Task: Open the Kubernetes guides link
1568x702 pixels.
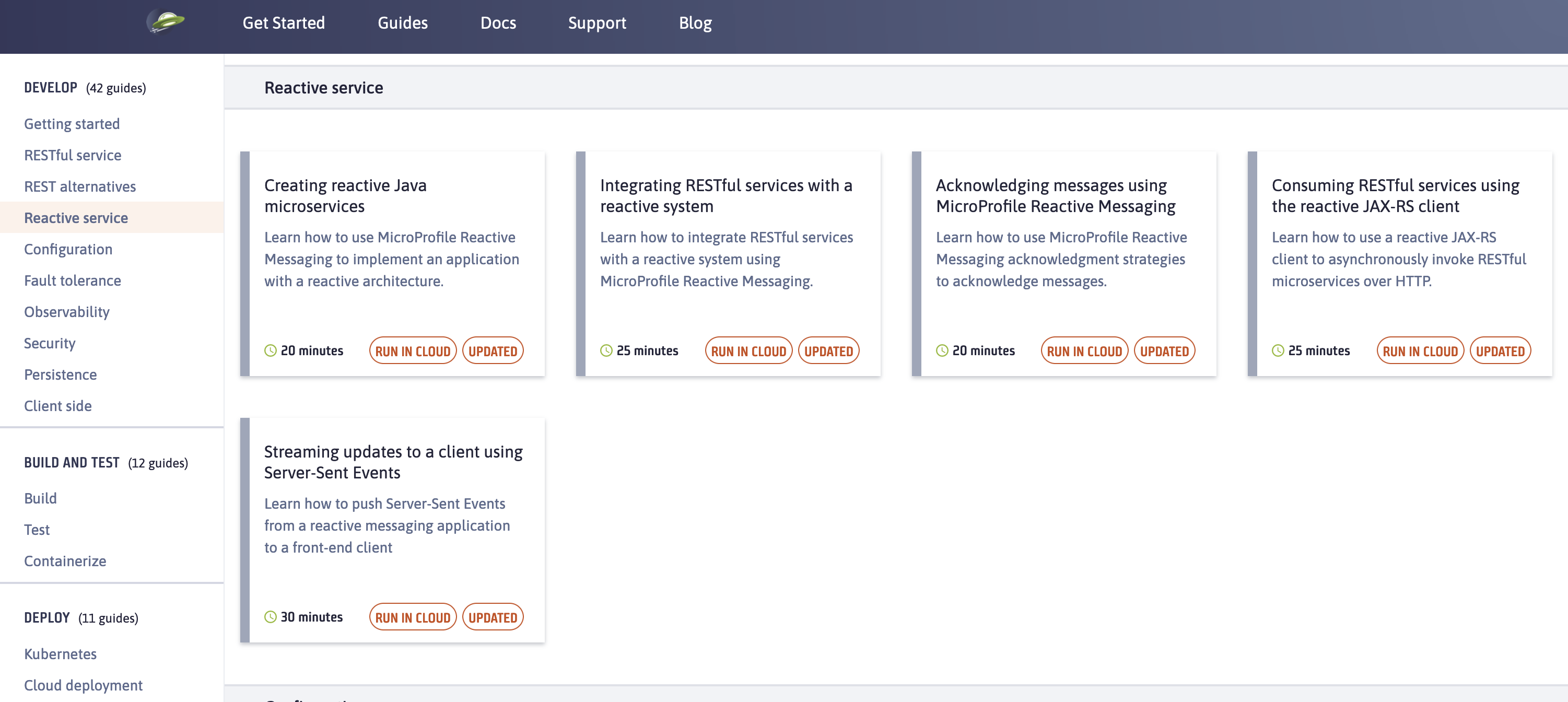Action: [x=60, y=654]
